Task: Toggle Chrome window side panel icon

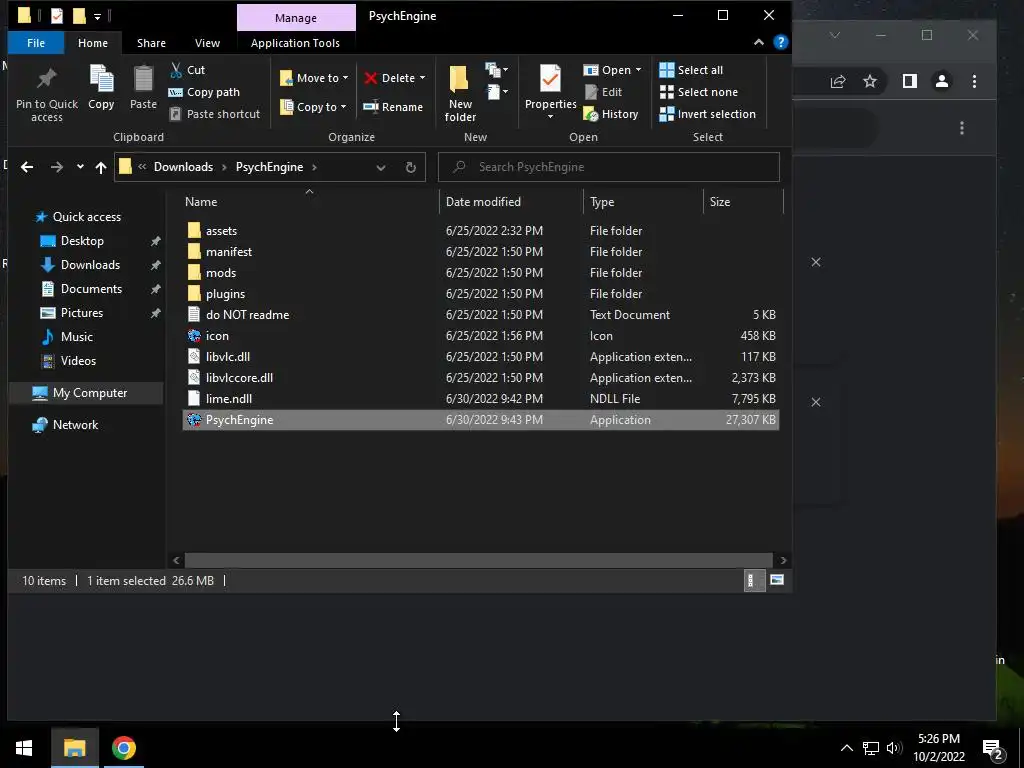Action: coord(910,81)
